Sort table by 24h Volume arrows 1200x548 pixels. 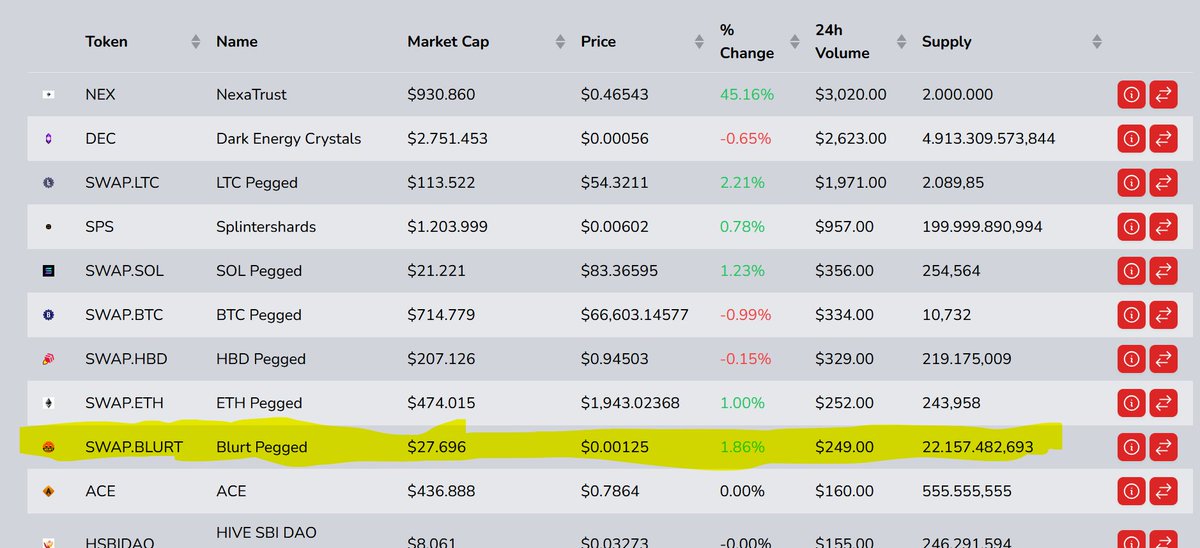pyautogui.click(x=900, y=42)
